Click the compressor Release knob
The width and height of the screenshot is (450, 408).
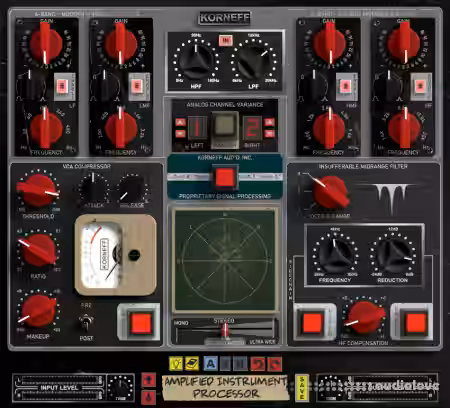[132, 188]
